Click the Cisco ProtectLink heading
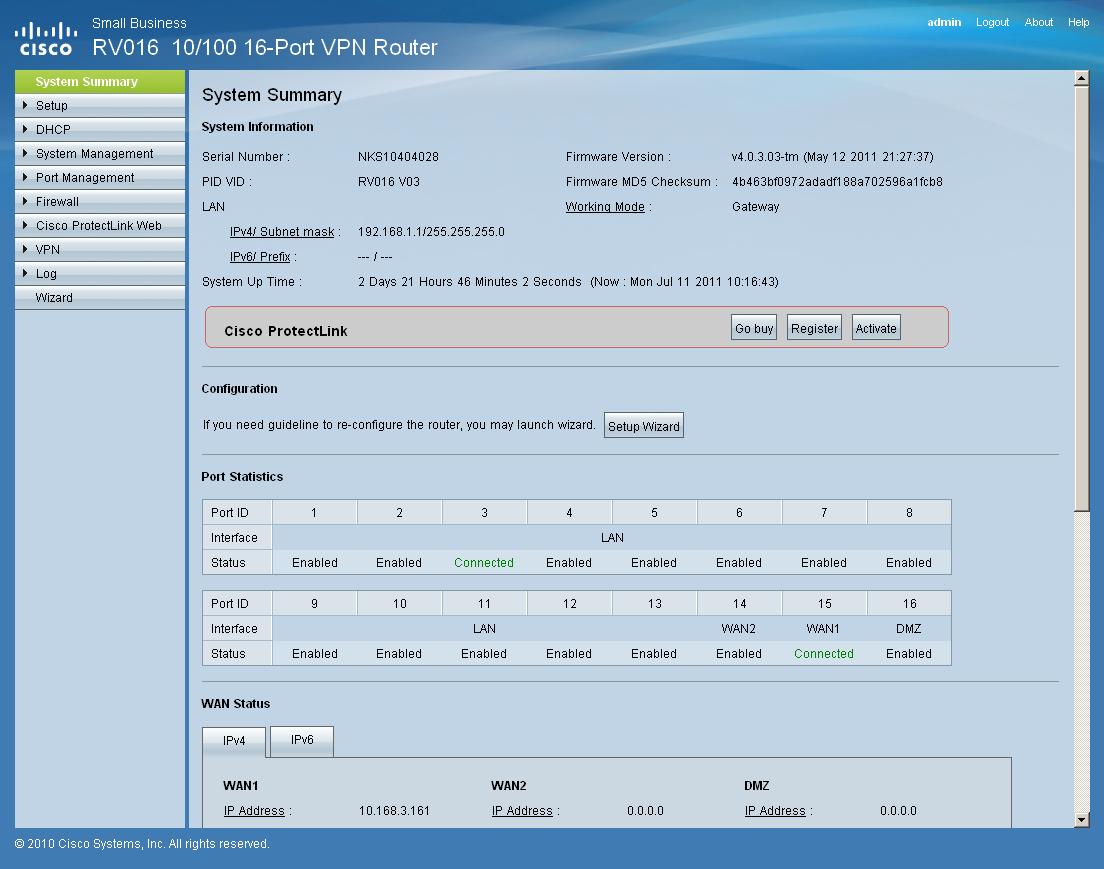Image resolution: width=1104 pixels, height=869 pixels. pyautogui.click(x=286, y=331)
